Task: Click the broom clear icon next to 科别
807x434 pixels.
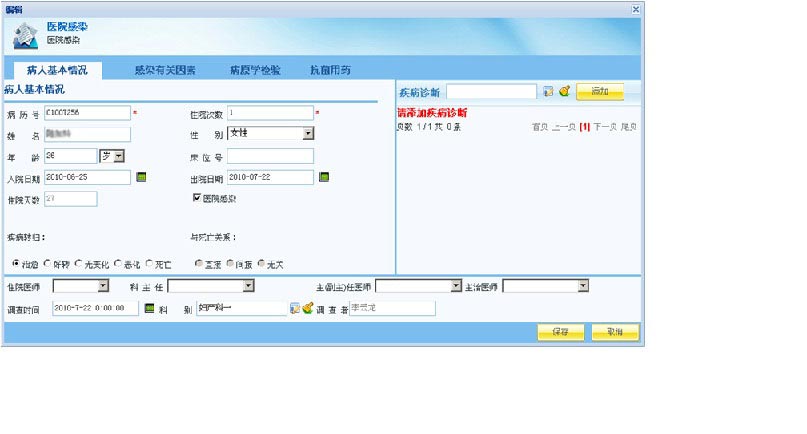Action: click(308, 308)
